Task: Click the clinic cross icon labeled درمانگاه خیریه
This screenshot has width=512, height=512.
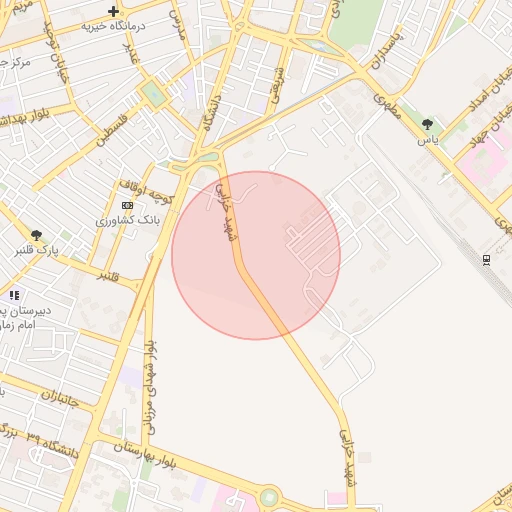Action: 113,12
